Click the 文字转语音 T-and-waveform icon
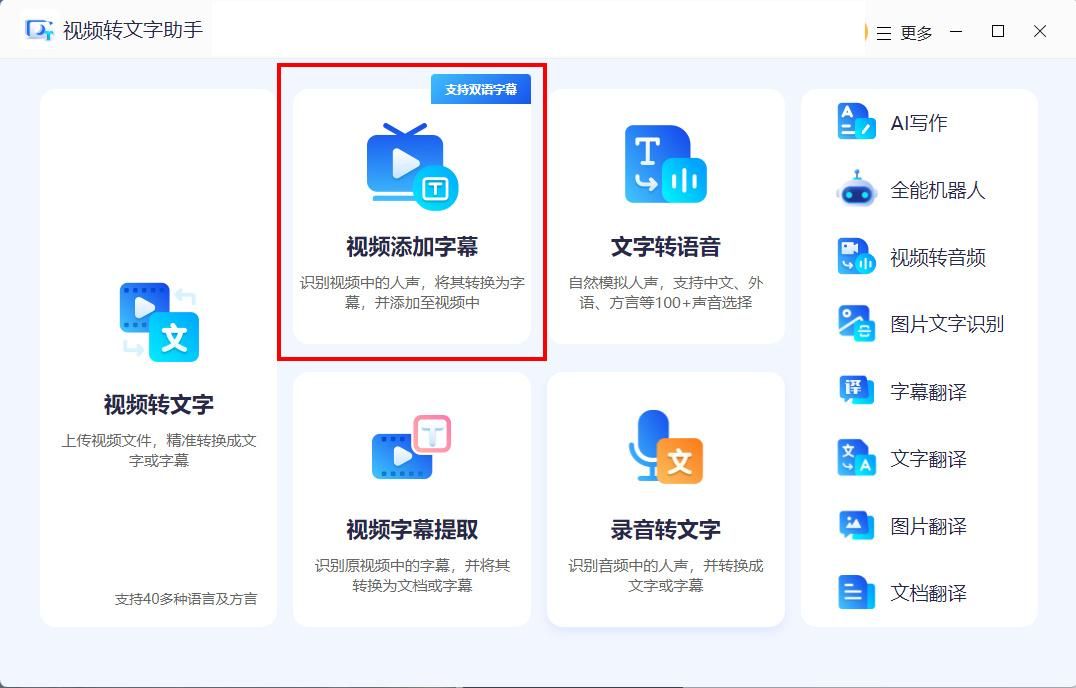The width and height of the screenshot is (1076, 688). click(x=666, y=164)
